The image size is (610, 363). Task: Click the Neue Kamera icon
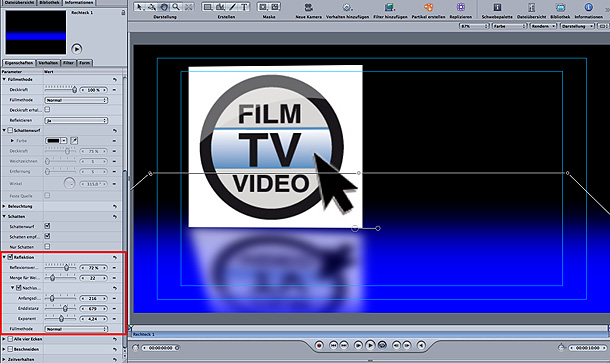[309, 7]
